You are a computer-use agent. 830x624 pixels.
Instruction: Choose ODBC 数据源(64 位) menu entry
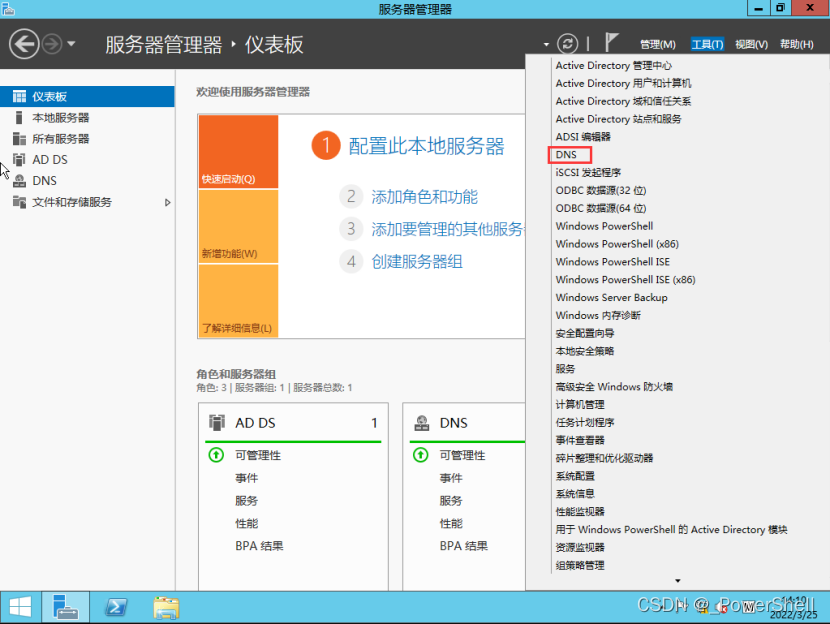pyautogui.click(x=601, y=208)
